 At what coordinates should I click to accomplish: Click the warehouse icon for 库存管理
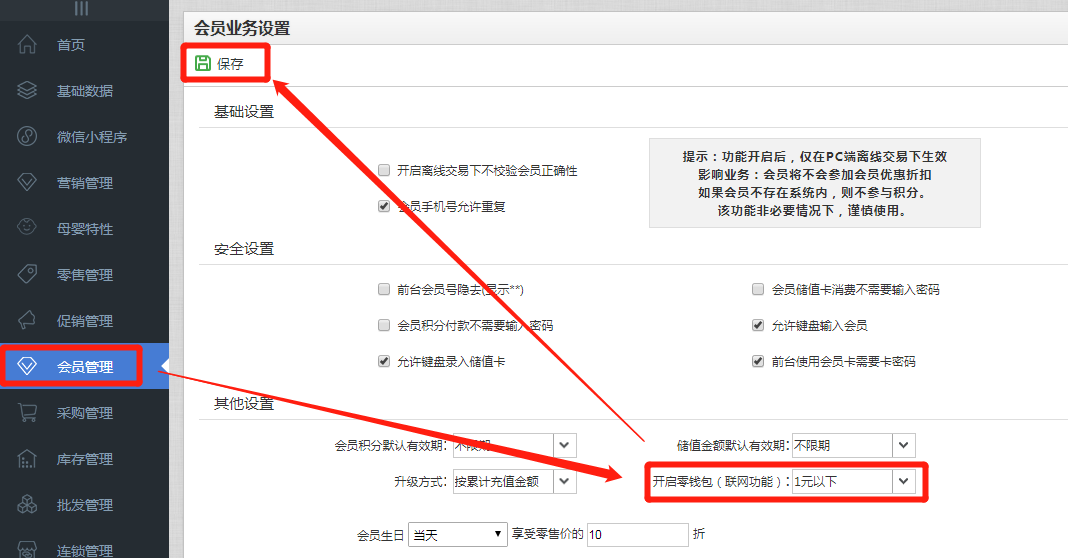27,459
